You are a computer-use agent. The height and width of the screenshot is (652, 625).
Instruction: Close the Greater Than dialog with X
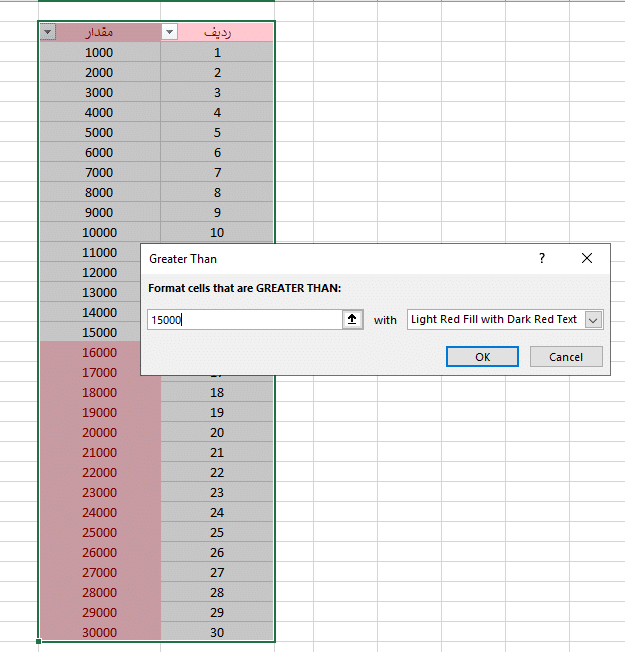(587, 258)
